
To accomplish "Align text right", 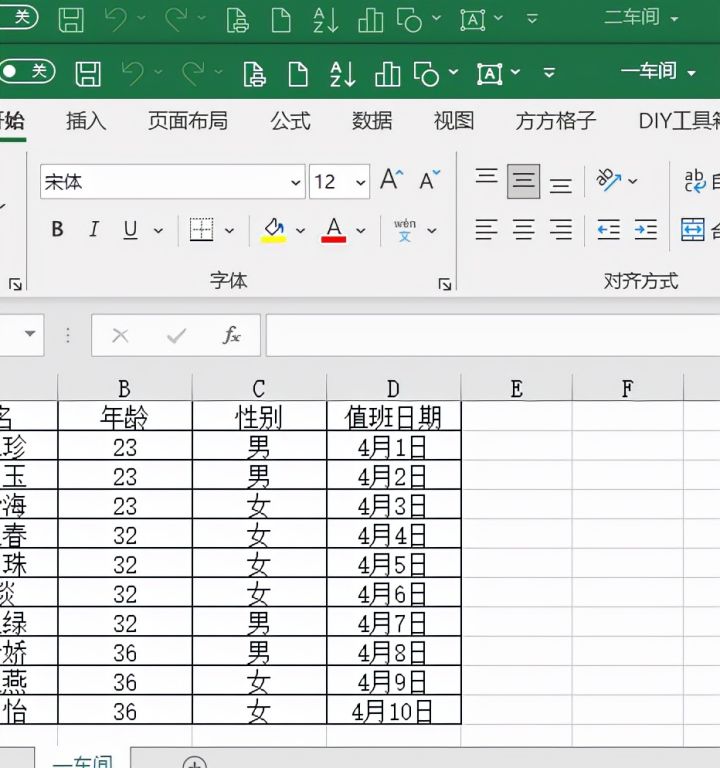I will [560, 229].
